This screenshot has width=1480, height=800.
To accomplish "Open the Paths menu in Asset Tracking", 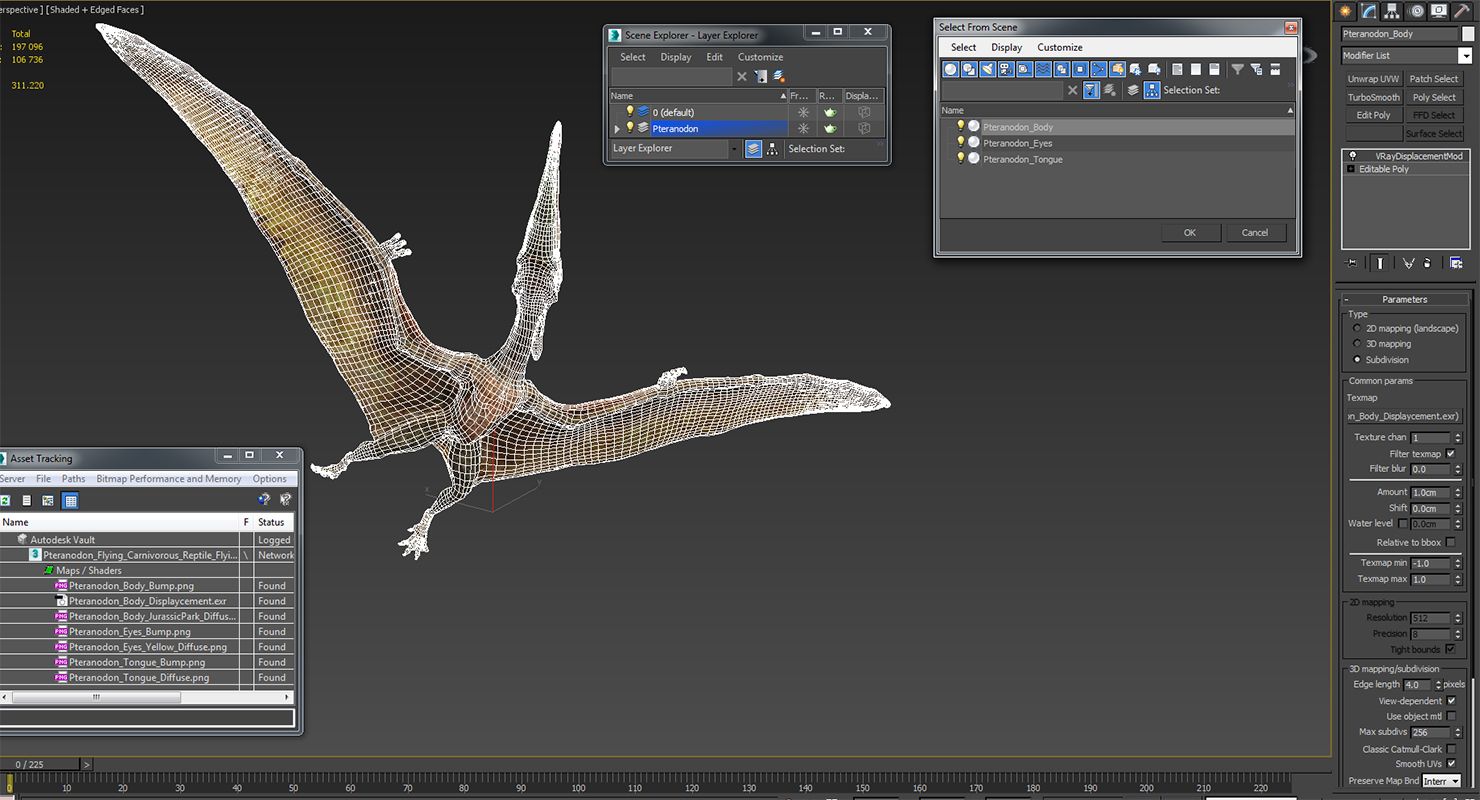I will point(73,479).
